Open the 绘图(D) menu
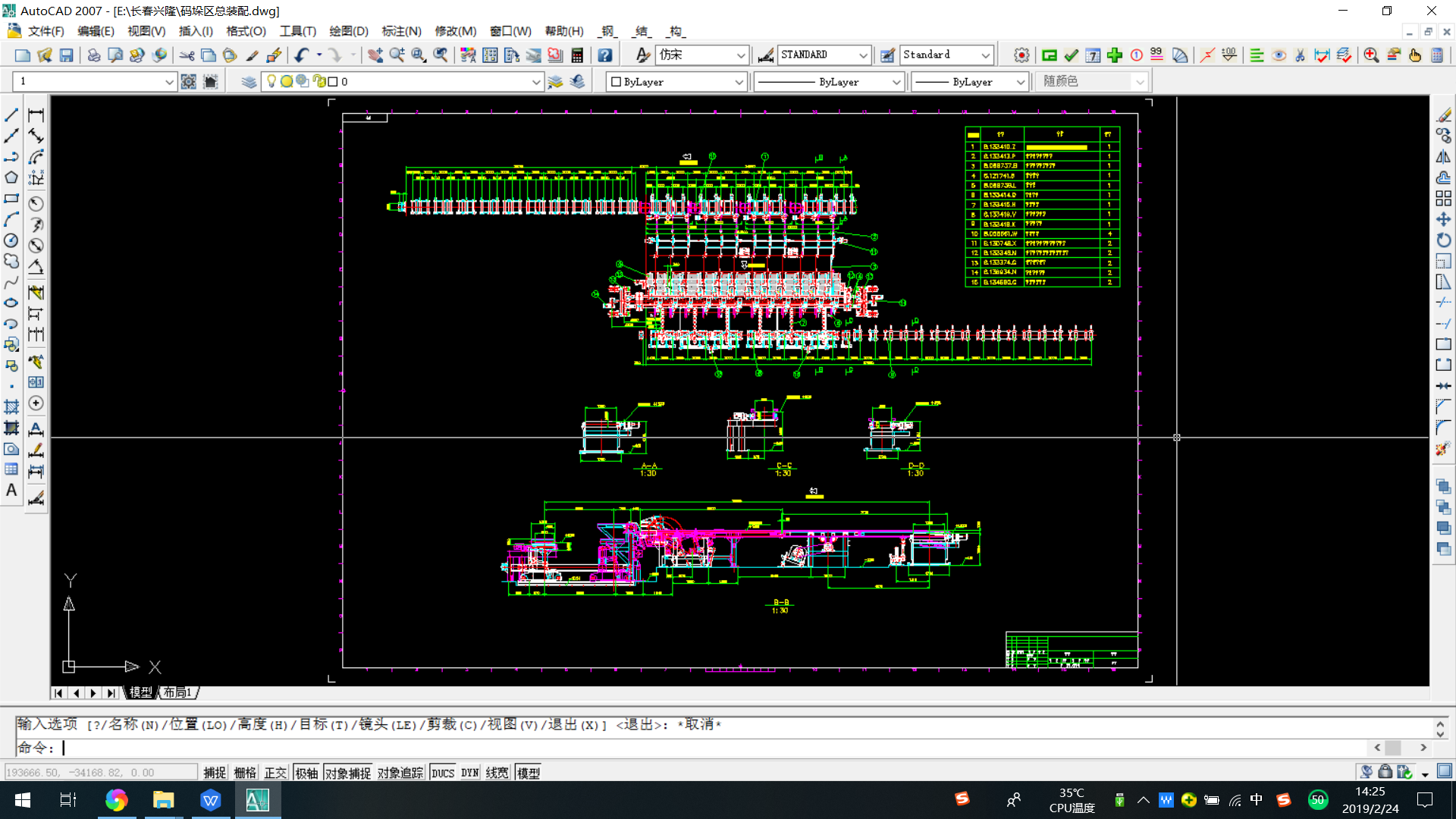Viewport: 1456px width, 819px height. click(348, 31)
